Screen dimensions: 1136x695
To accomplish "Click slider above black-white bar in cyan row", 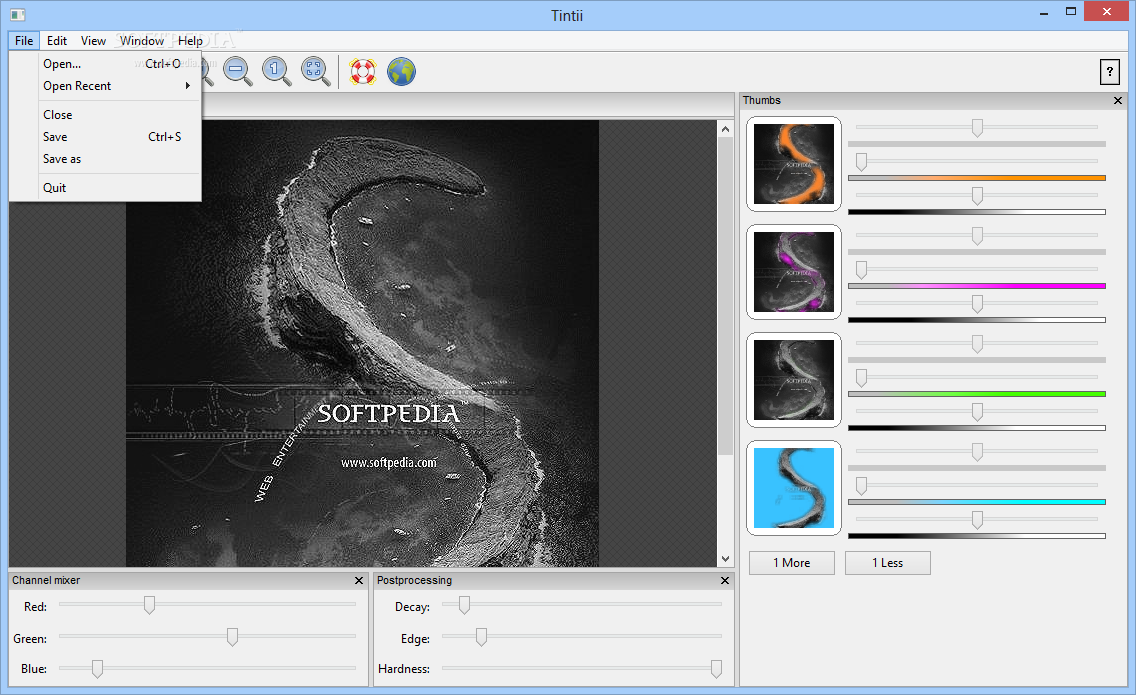I will pos(977,520).
